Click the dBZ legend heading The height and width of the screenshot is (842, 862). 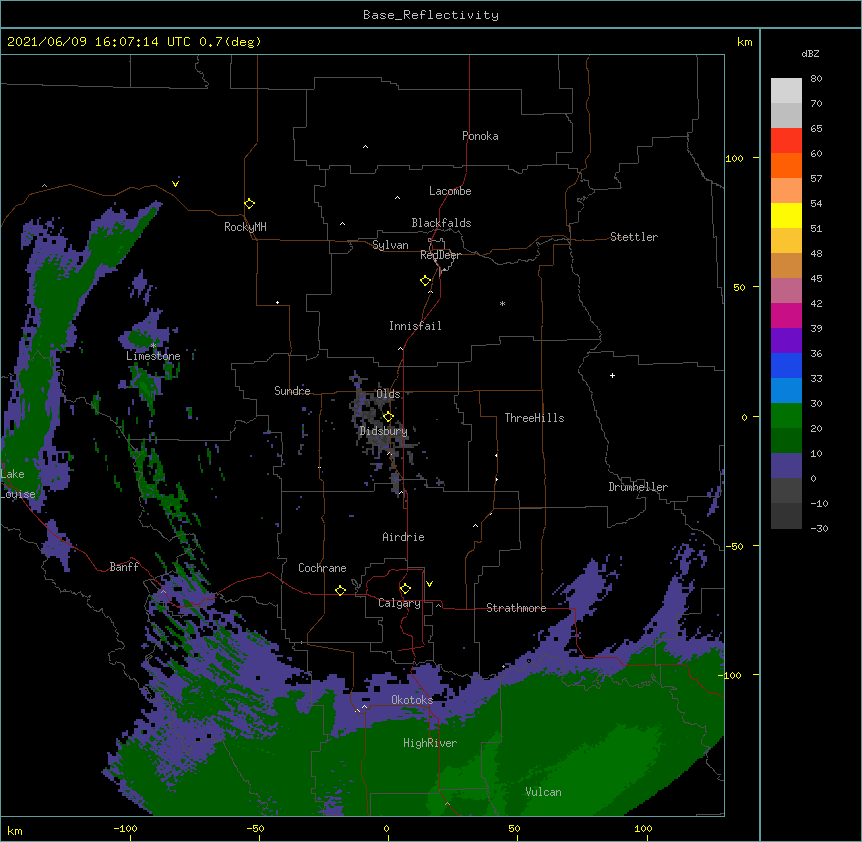click(810, 54)
